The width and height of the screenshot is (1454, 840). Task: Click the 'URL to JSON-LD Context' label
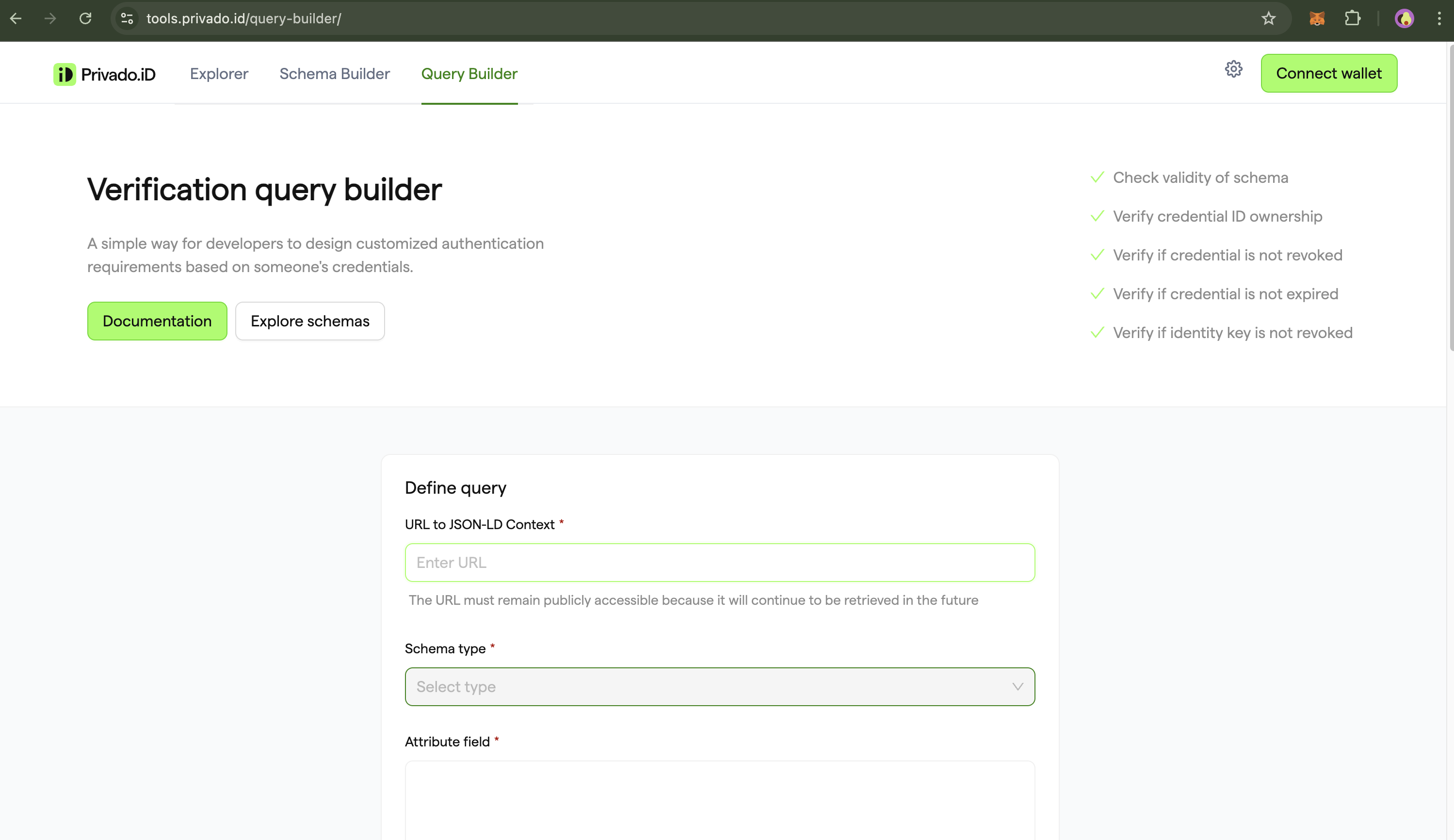coord(479,524)
